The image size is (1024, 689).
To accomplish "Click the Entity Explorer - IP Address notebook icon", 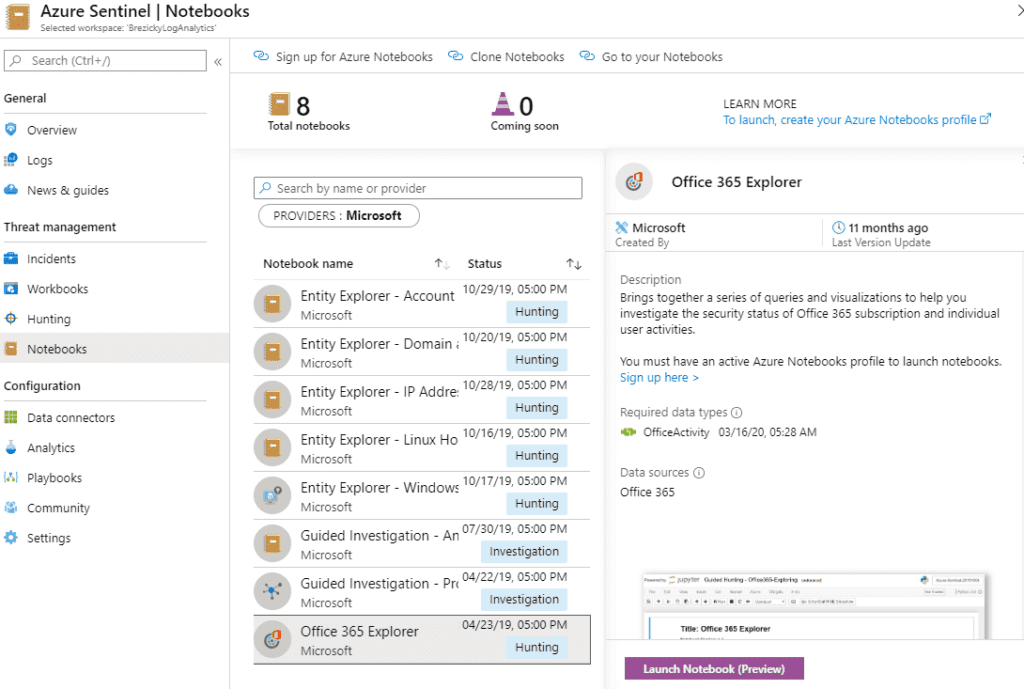I will (272, 399).
